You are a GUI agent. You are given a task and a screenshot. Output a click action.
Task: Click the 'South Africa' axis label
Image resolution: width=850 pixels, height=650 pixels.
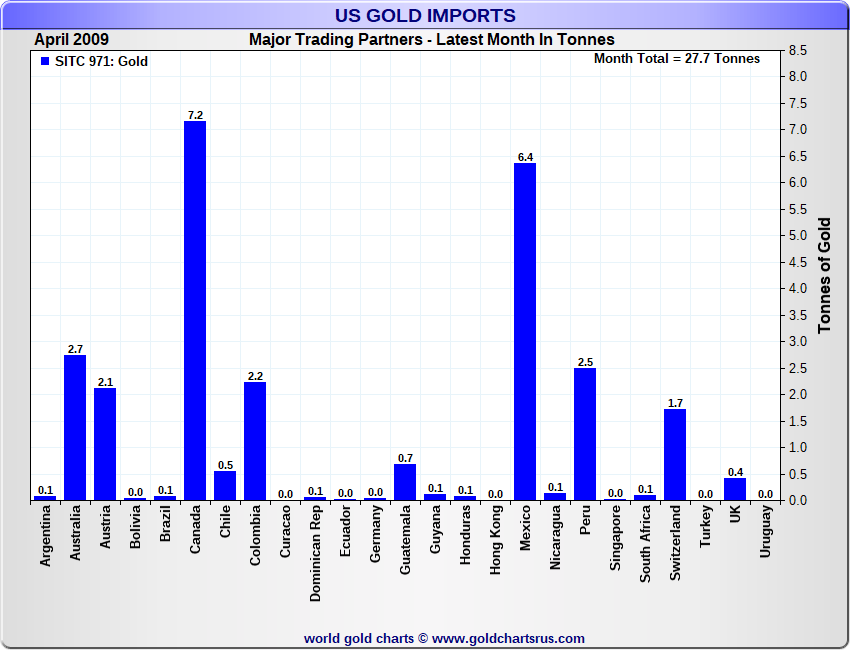tap(645, 544)
